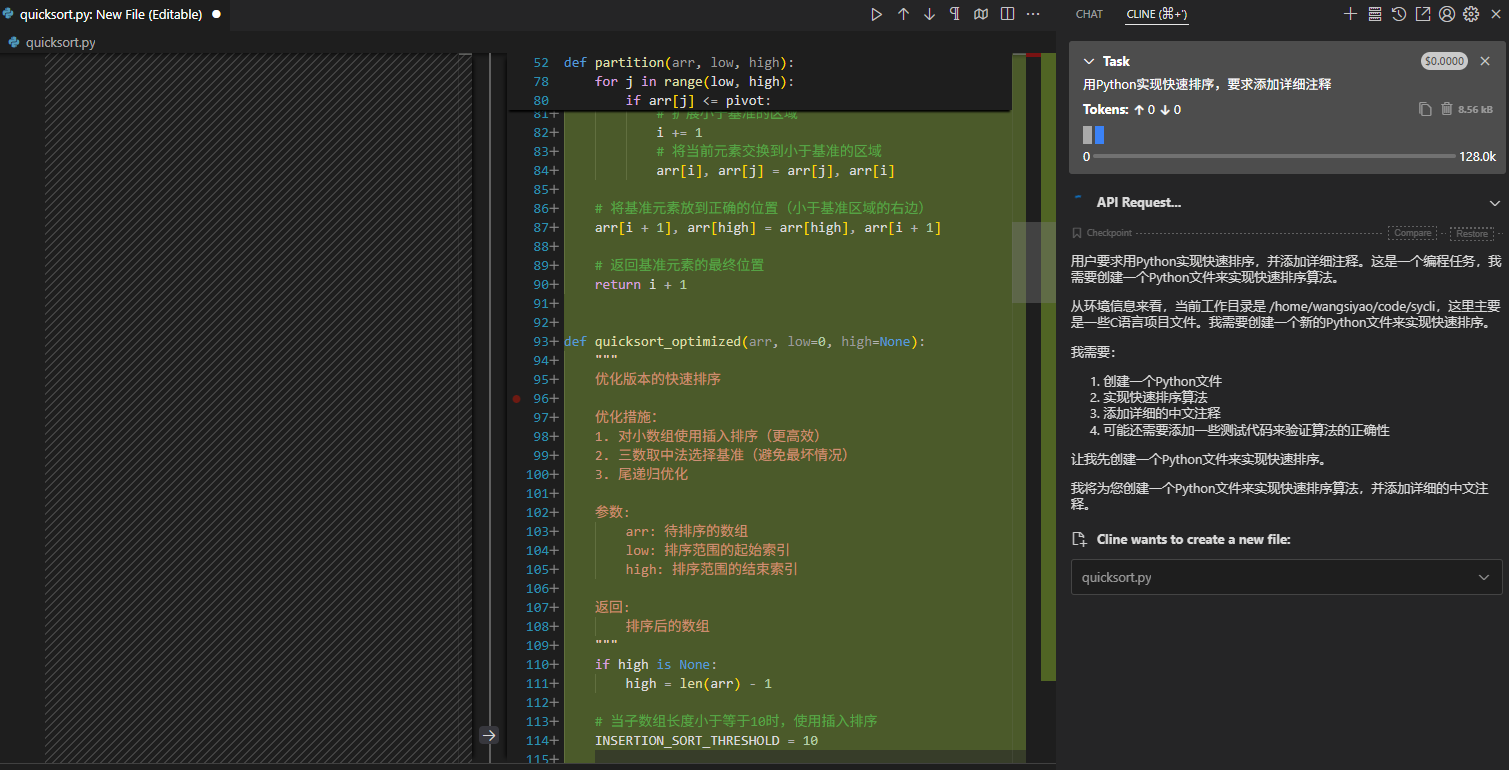
Task: Click the open-book map icon in editor toolbar
Action: [x=981, y=14]
